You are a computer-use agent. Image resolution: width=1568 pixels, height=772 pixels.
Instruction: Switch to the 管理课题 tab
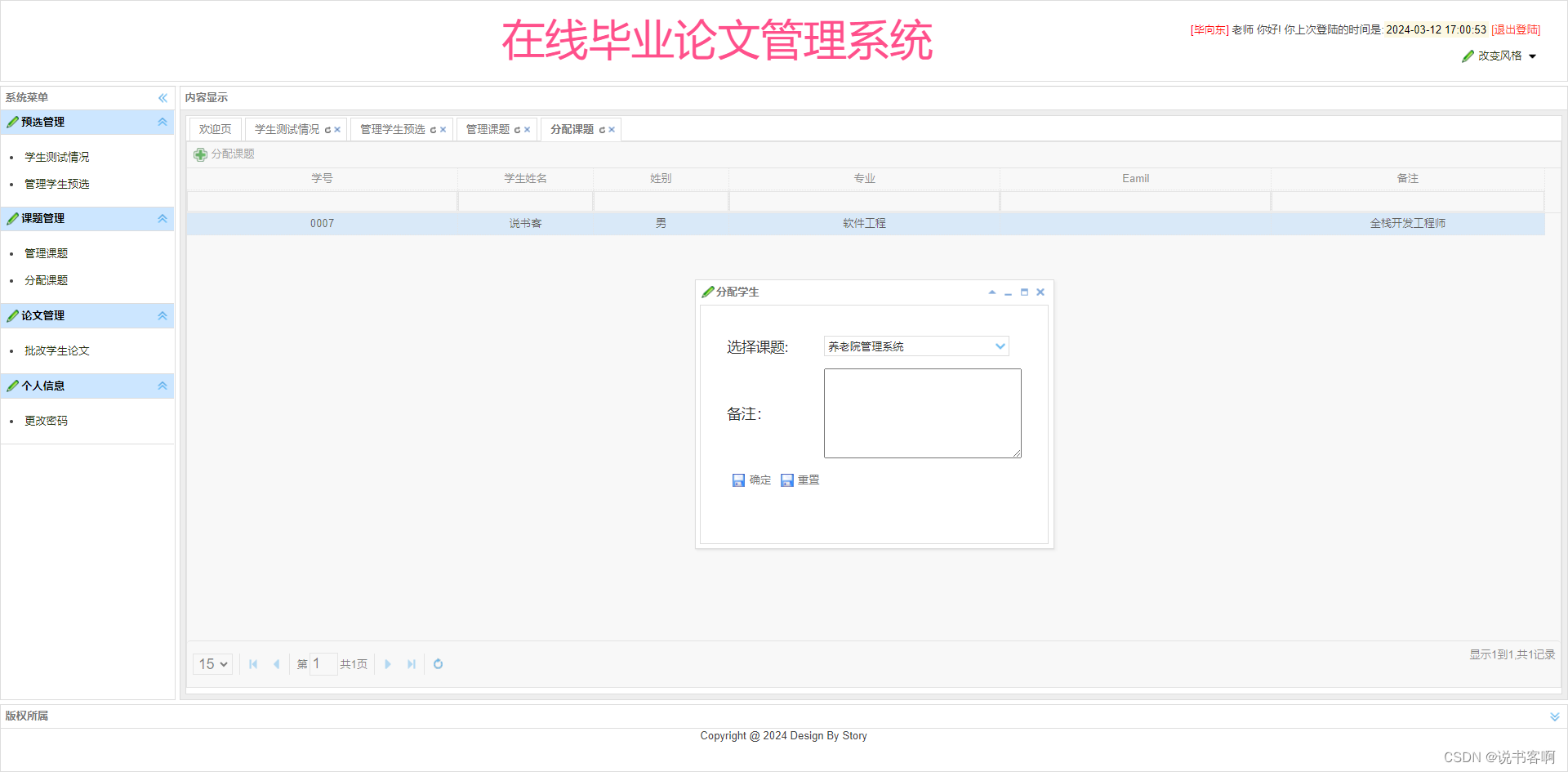pyautogui.click(x=488, y=129)
